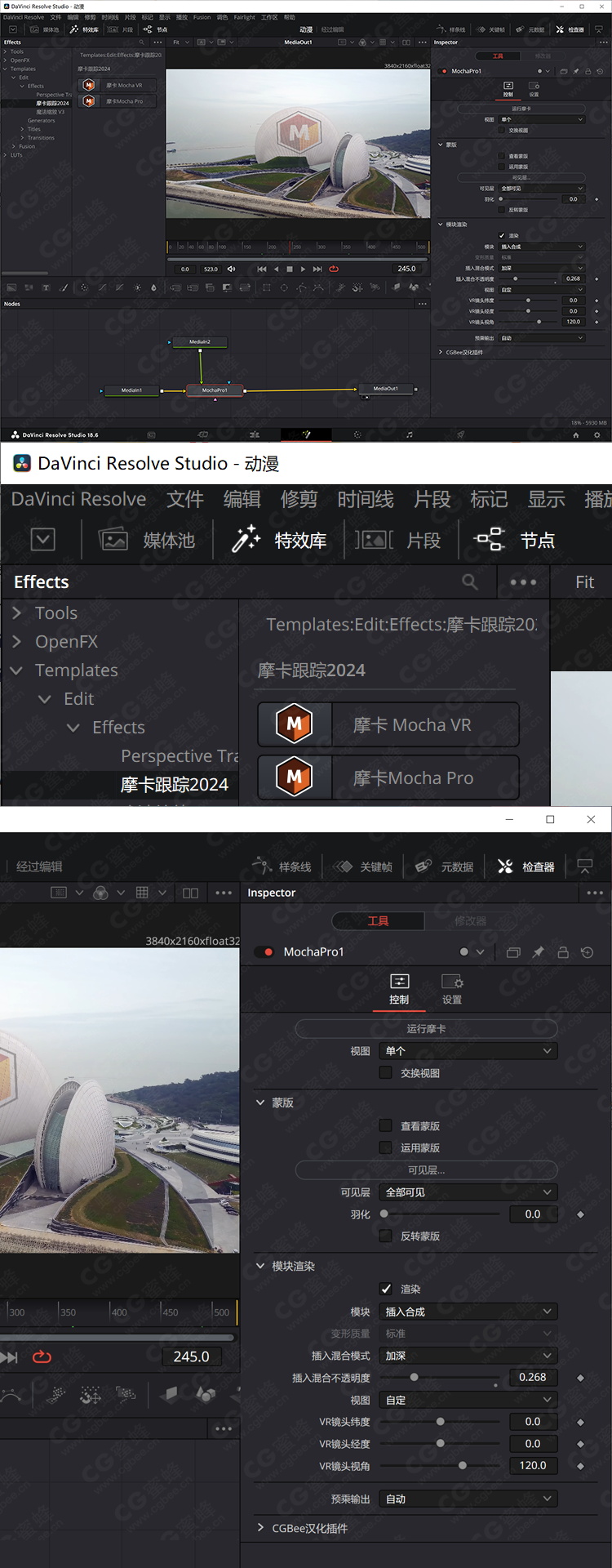This screenshot has width=612, height=1568.
Task: Click the settings gear icon in the bottom status bar
Action: click(596, 434)
